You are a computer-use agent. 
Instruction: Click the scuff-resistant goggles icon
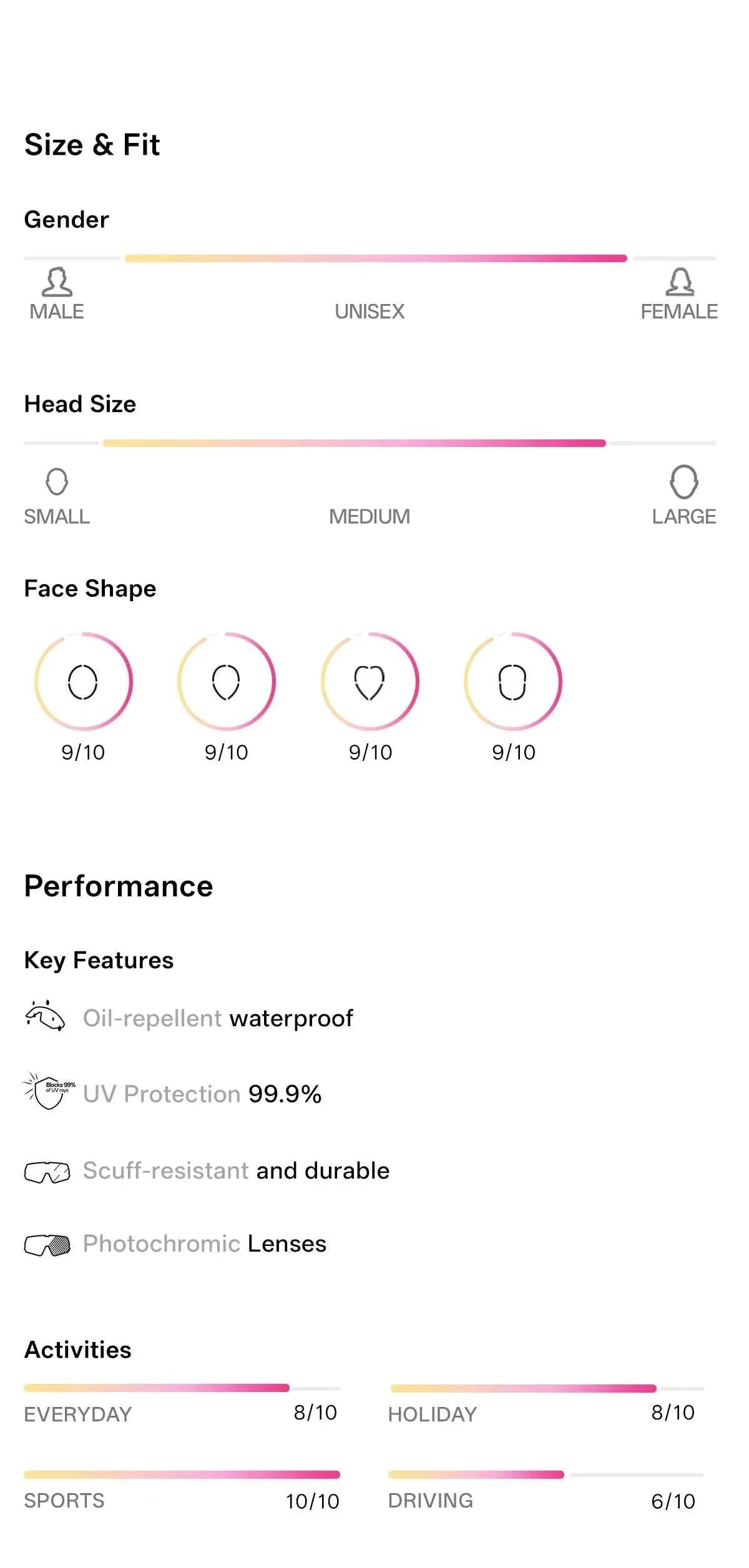47,1172
